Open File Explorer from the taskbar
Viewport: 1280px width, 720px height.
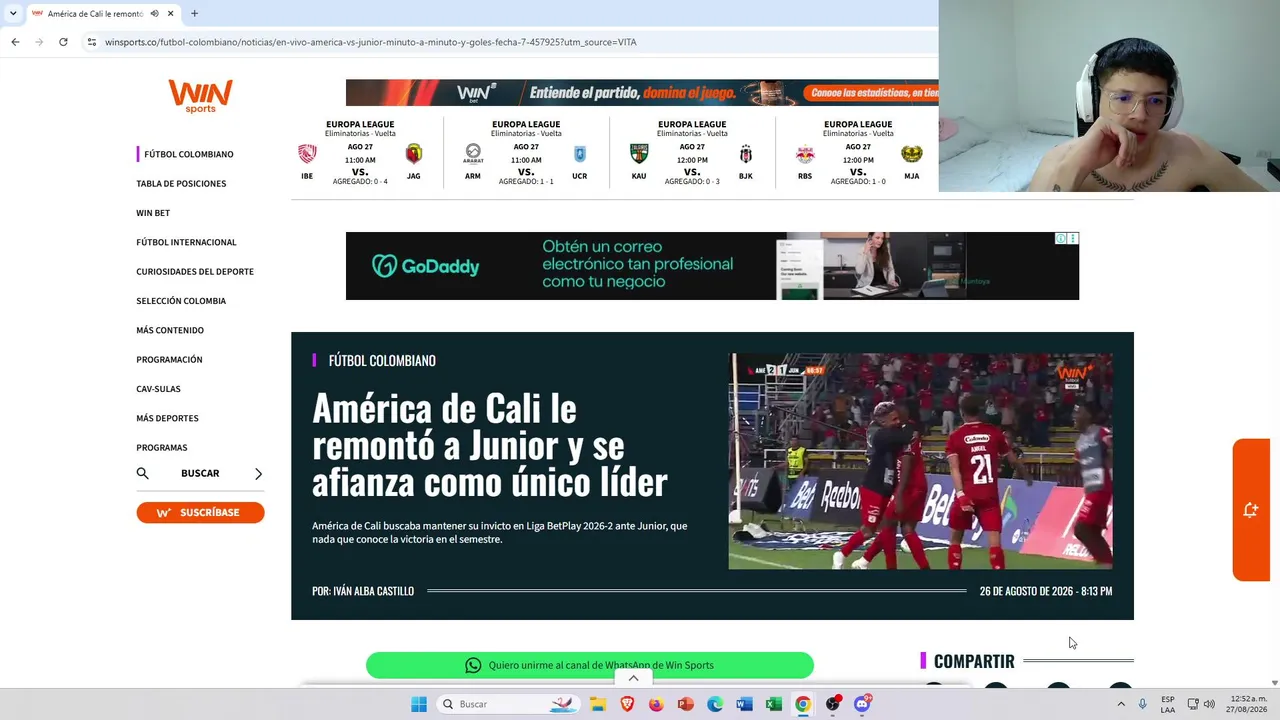point(597,704)
